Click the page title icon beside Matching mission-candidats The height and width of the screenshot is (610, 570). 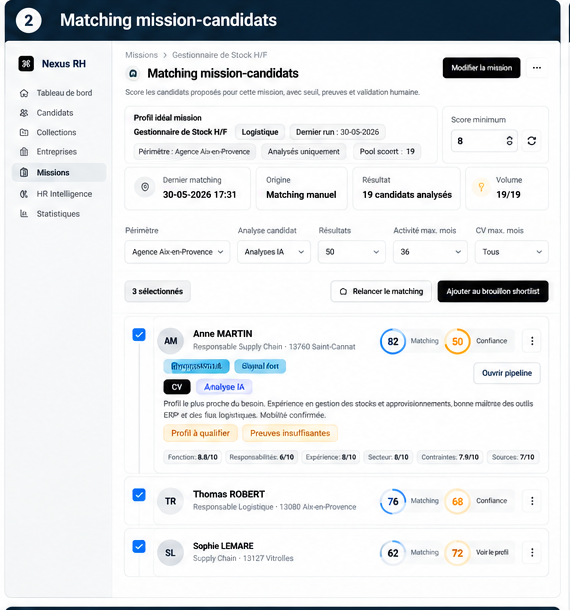point(133,73)
